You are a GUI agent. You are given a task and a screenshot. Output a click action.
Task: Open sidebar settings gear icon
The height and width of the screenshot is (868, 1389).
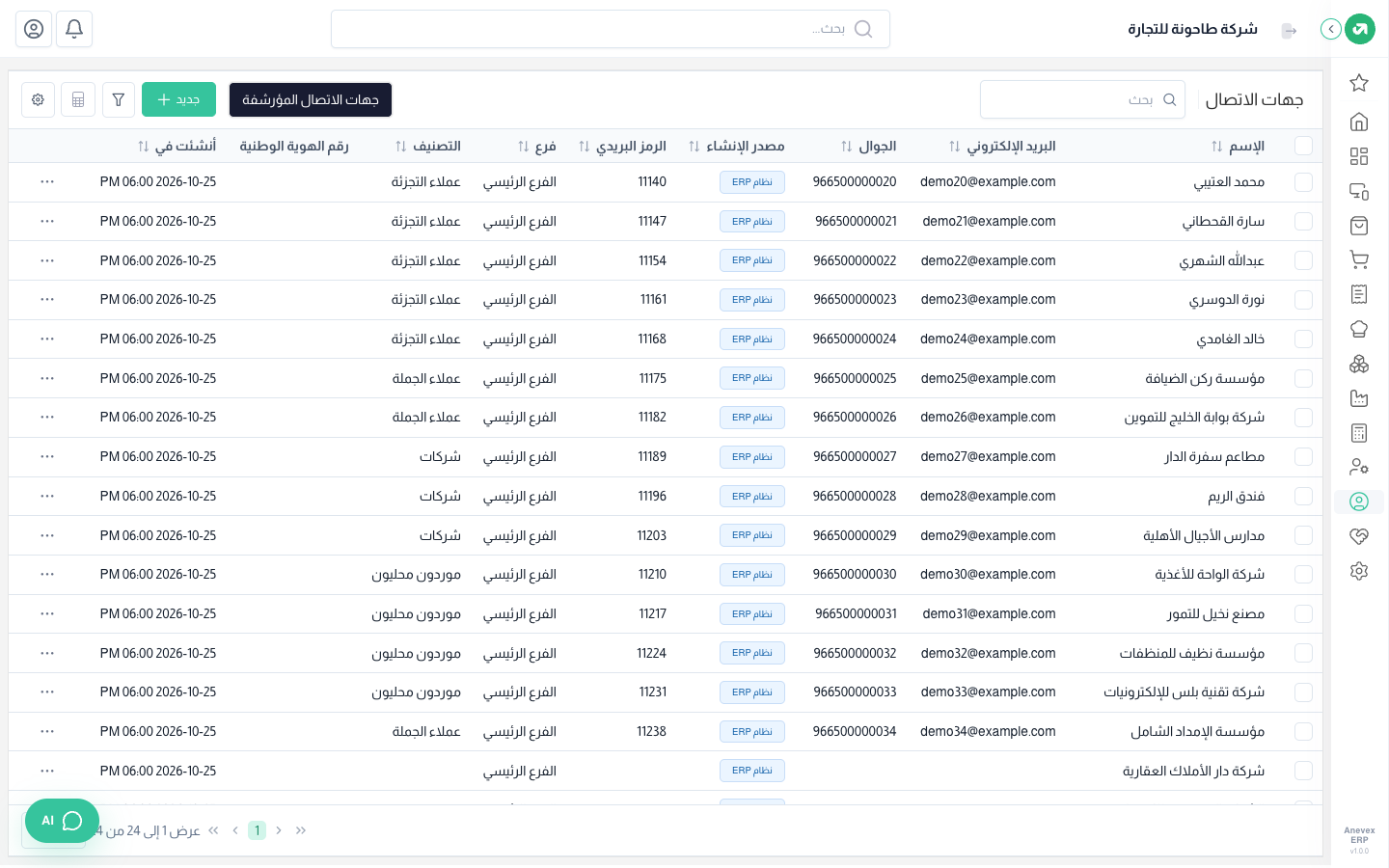tap(1359, 571)
